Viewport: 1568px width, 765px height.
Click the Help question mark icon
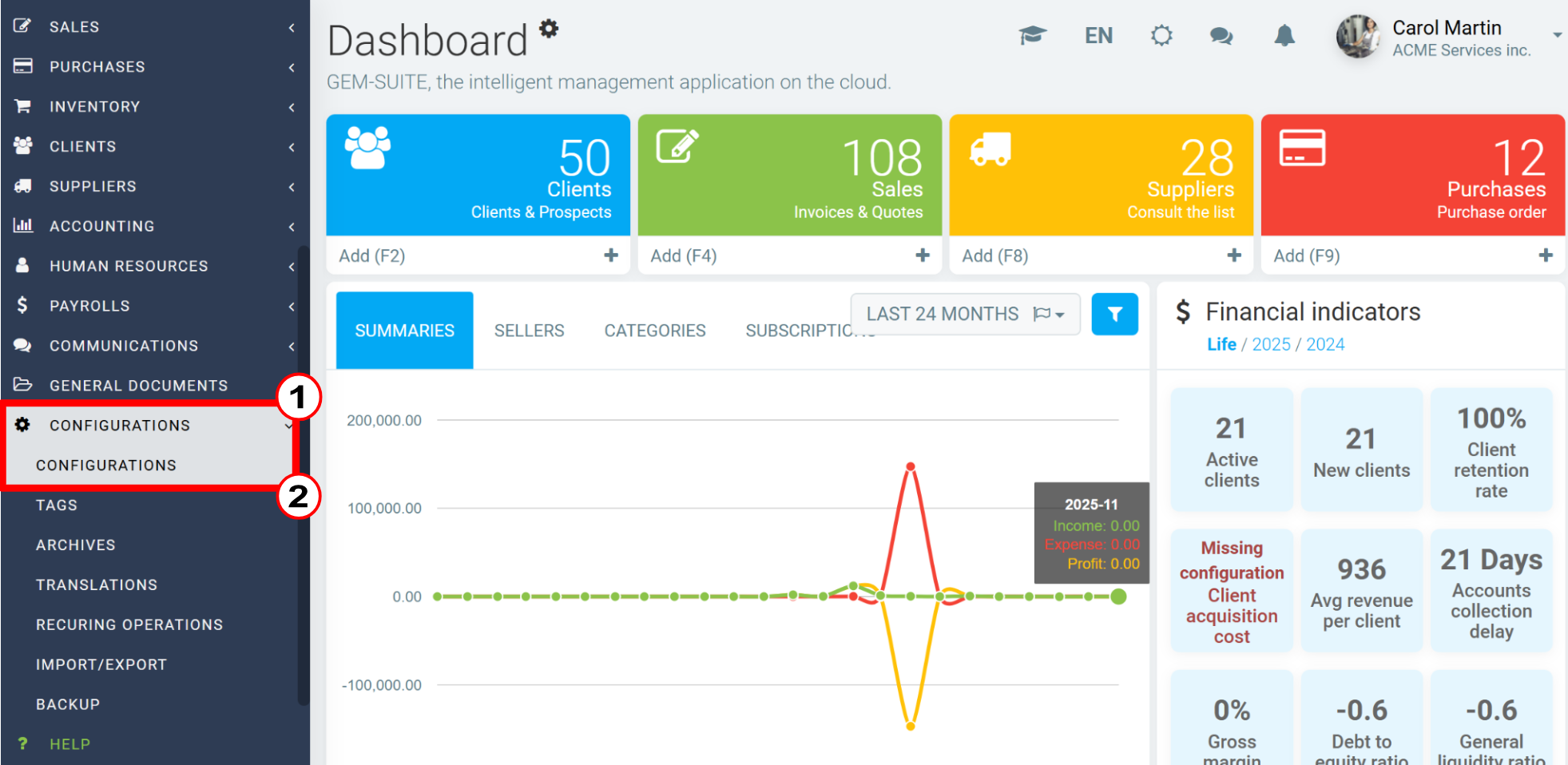point(22,743)
